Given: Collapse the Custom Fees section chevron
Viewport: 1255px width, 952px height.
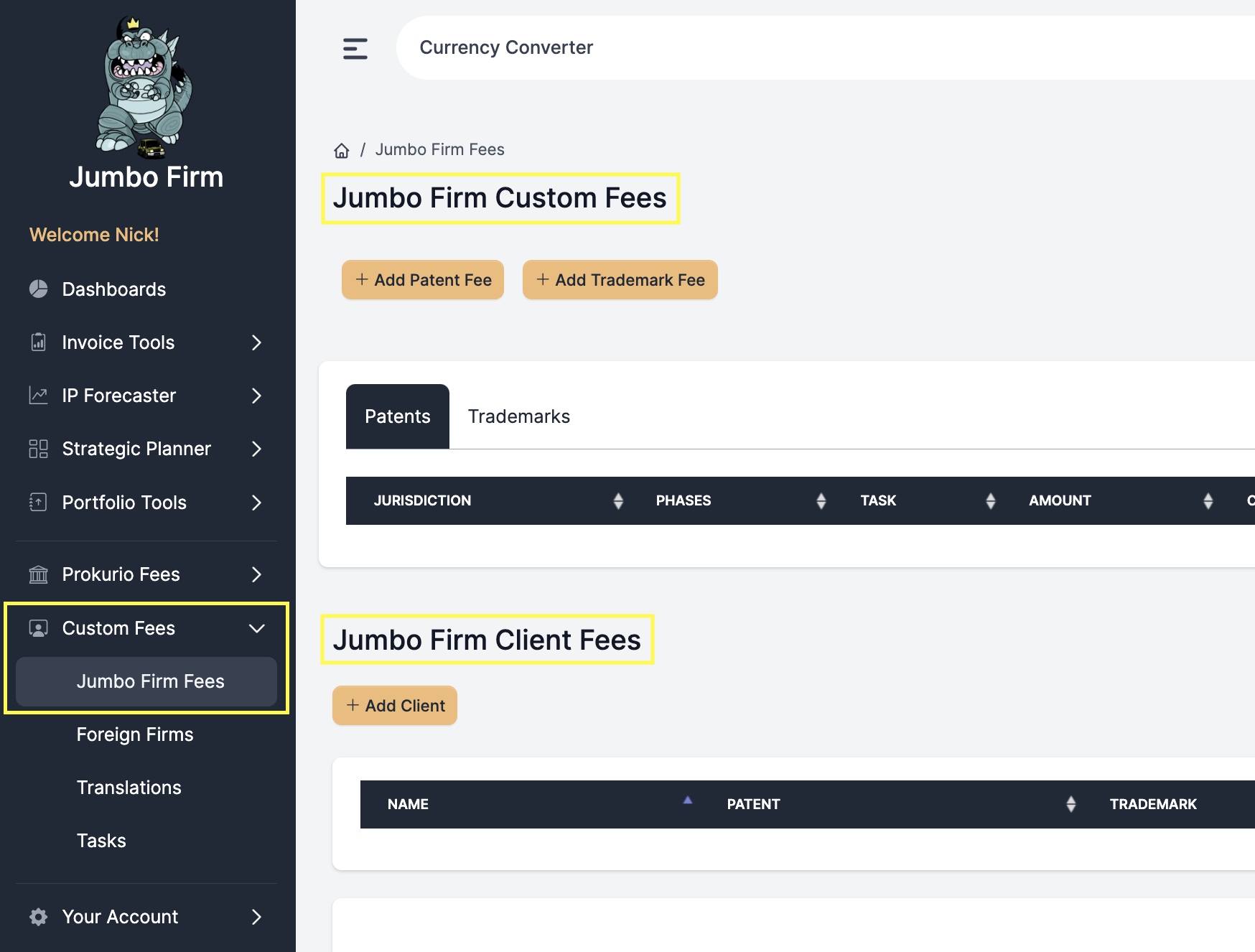Looking at the screenshot, I should click(x=256, y=628).
